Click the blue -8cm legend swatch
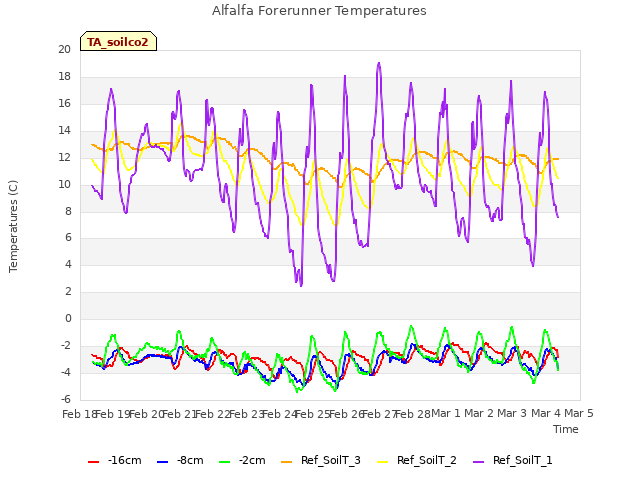Image resolution: width=640 pixels, height=480 pixels. 162,462
